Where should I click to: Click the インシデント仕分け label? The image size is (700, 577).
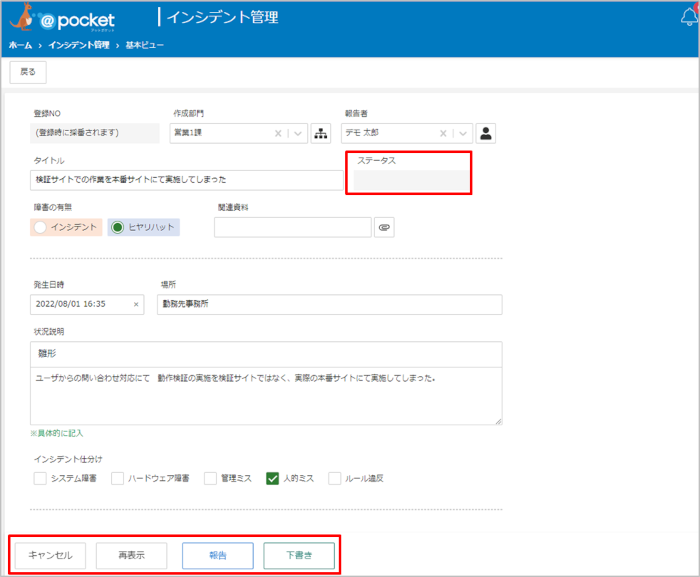point(68,459)
